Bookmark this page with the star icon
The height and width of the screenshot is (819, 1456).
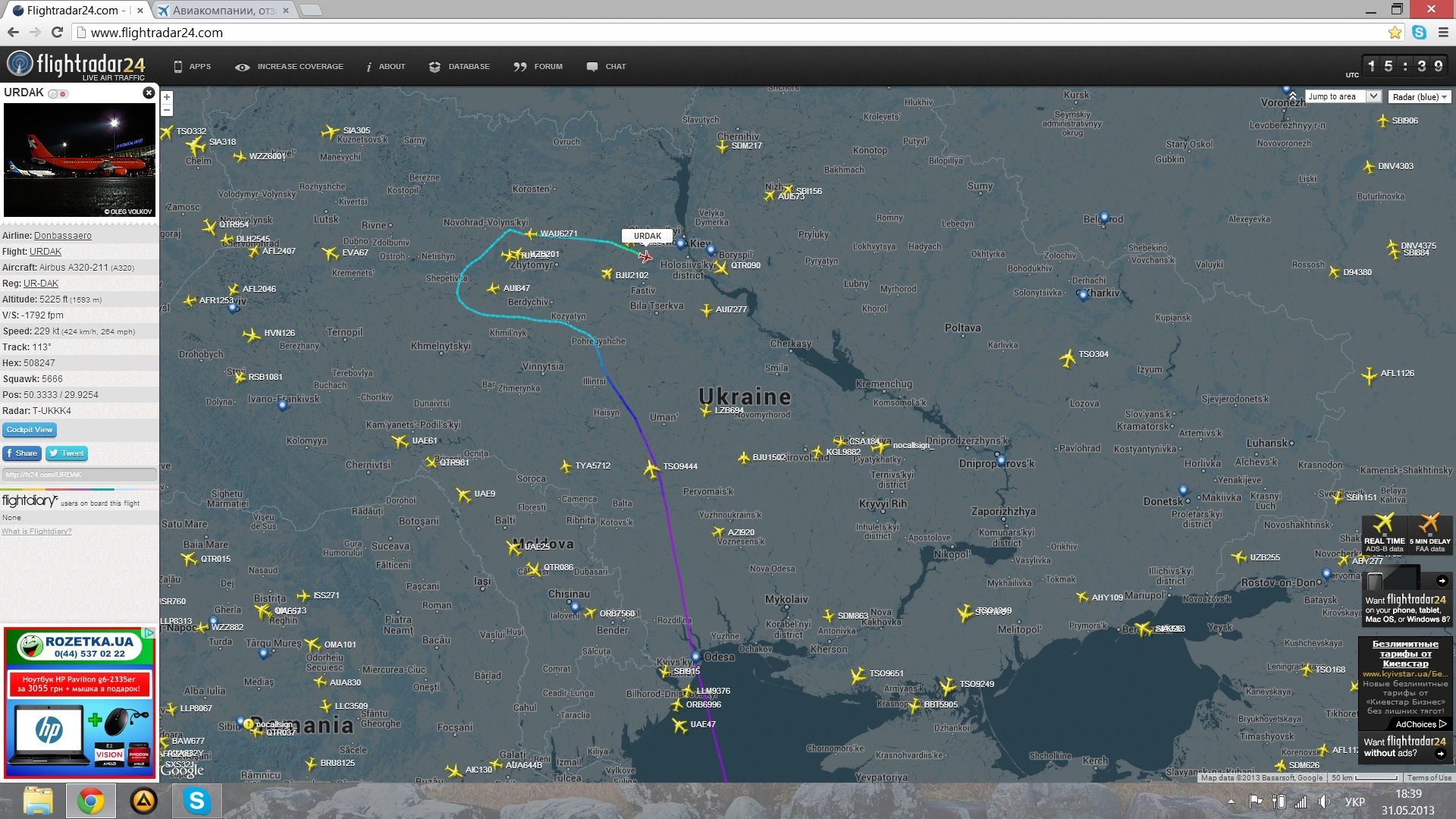1395,33
